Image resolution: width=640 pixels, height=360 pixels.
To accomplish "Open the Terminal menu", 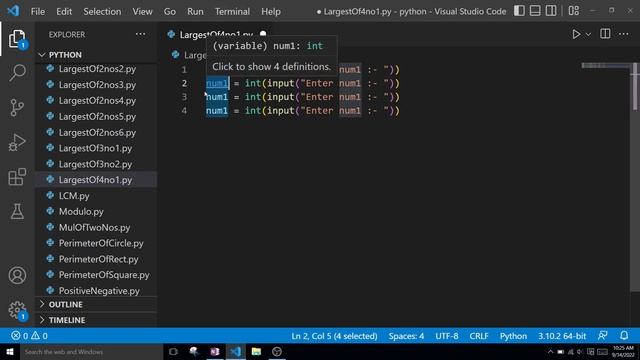I will 232,11.
